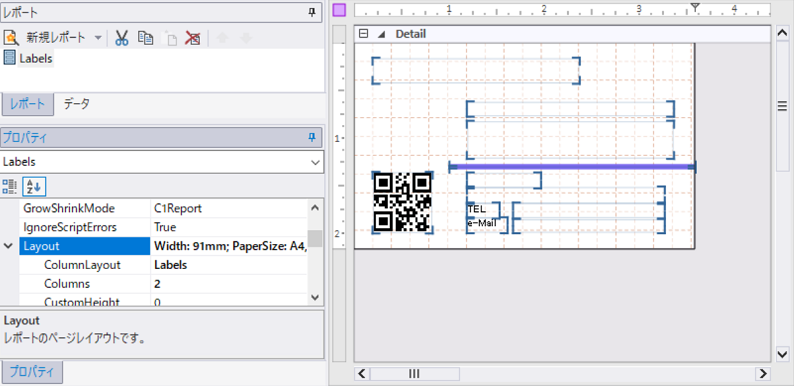Click the bottom プロパティ tab button
794x386 pixels.
point(32,372)
